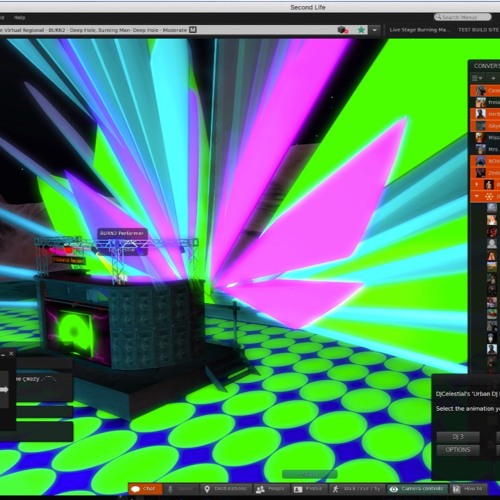Select the 'Zed' conversation avatar
Image resolution: width=500 pixels, height=500 pixels.
click(x=481, y=173)
